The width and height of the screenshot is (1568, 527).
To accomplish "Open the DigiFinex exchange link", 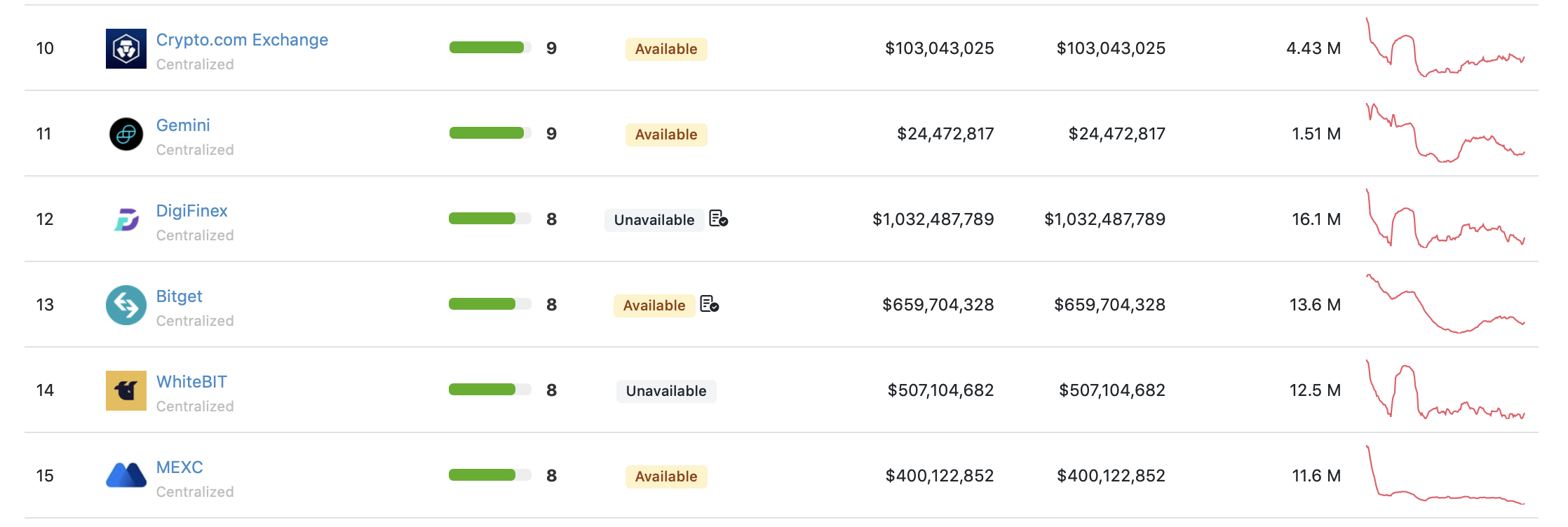I will point(191,211).
